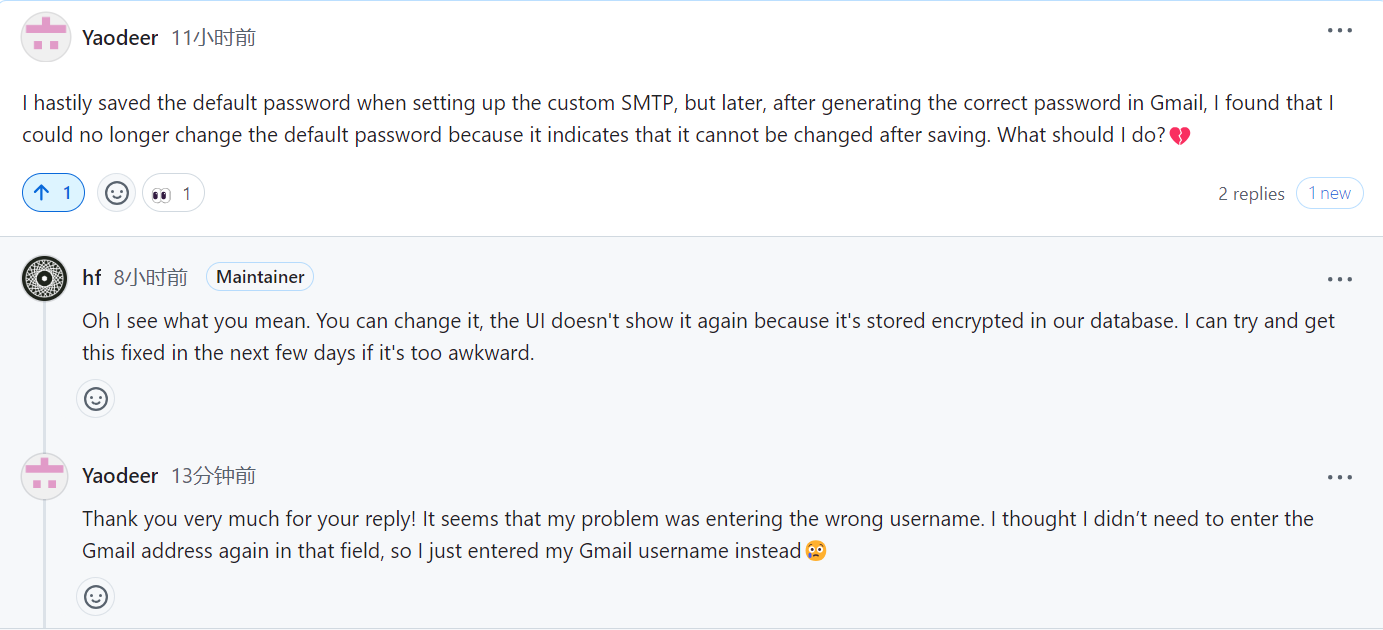Open the 13分钟前 timestamp permalink
Viewport: 1383px width, 630px height.
[213, 476]
